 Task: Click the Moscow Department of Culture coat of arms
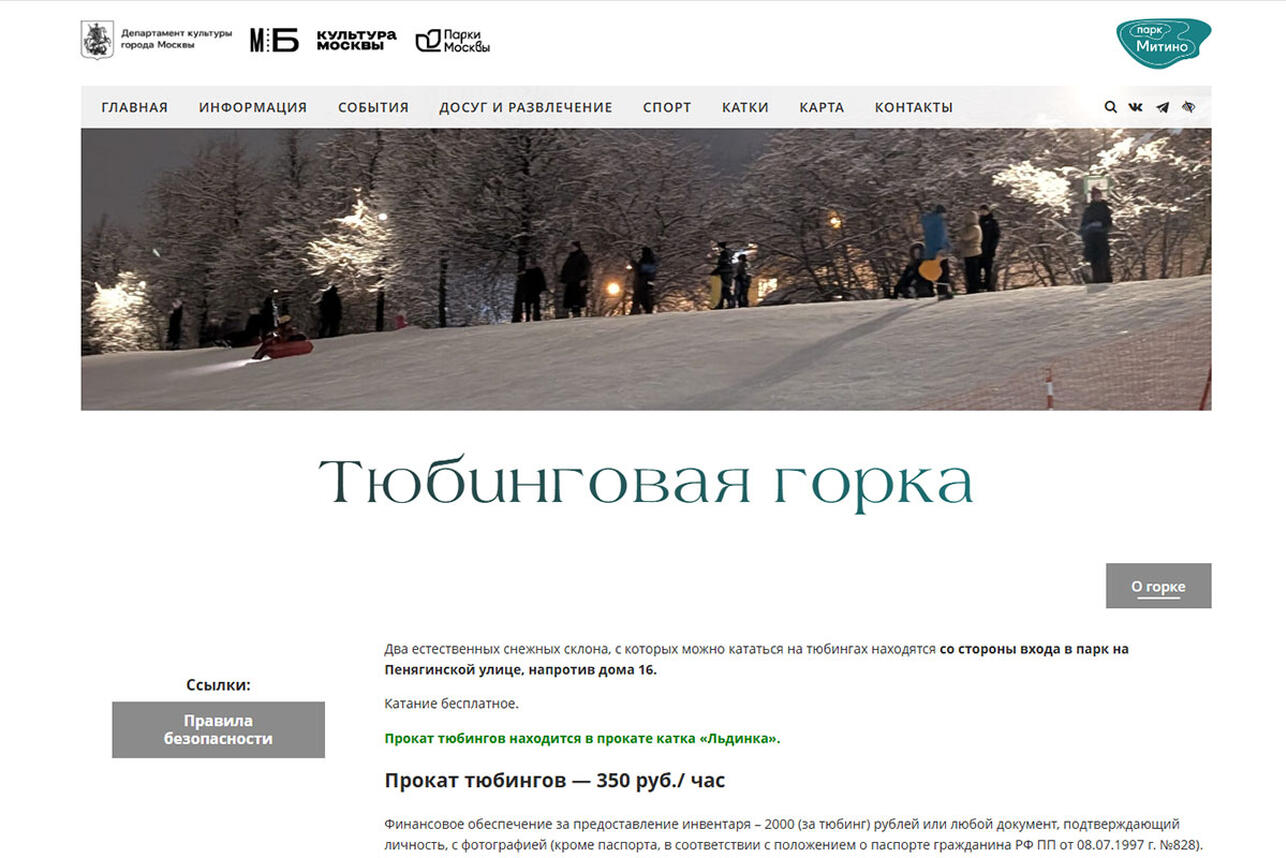(x=97, y=40)
